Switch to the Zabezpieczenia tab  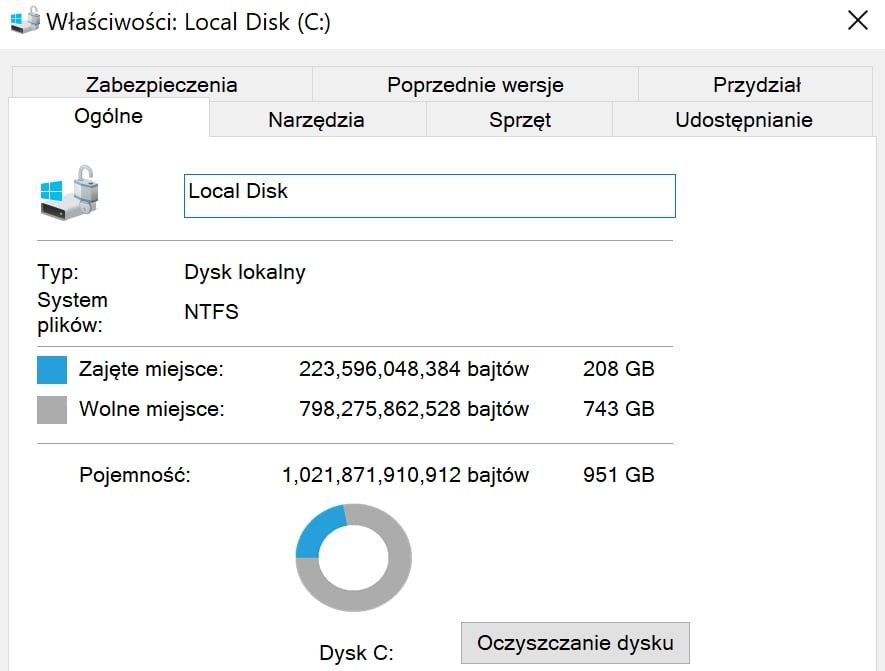[161, 85]
